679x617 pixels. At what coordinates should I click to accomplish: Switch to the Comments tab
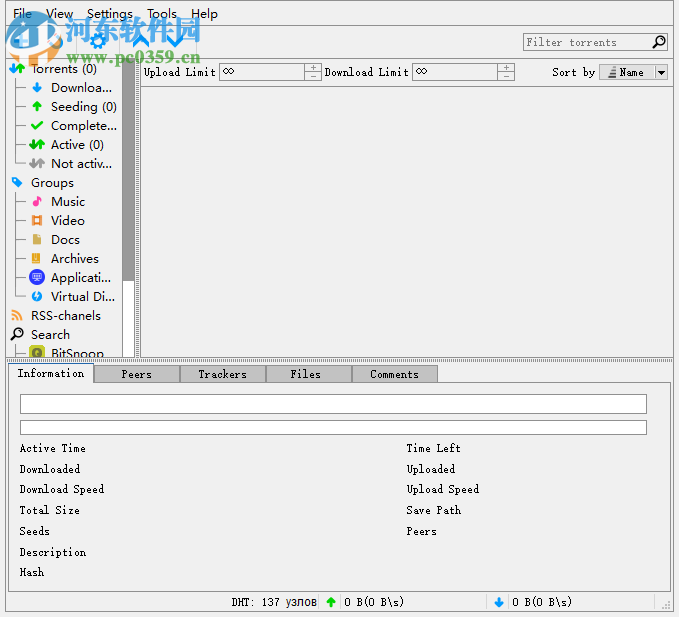[x=394, y=375]
